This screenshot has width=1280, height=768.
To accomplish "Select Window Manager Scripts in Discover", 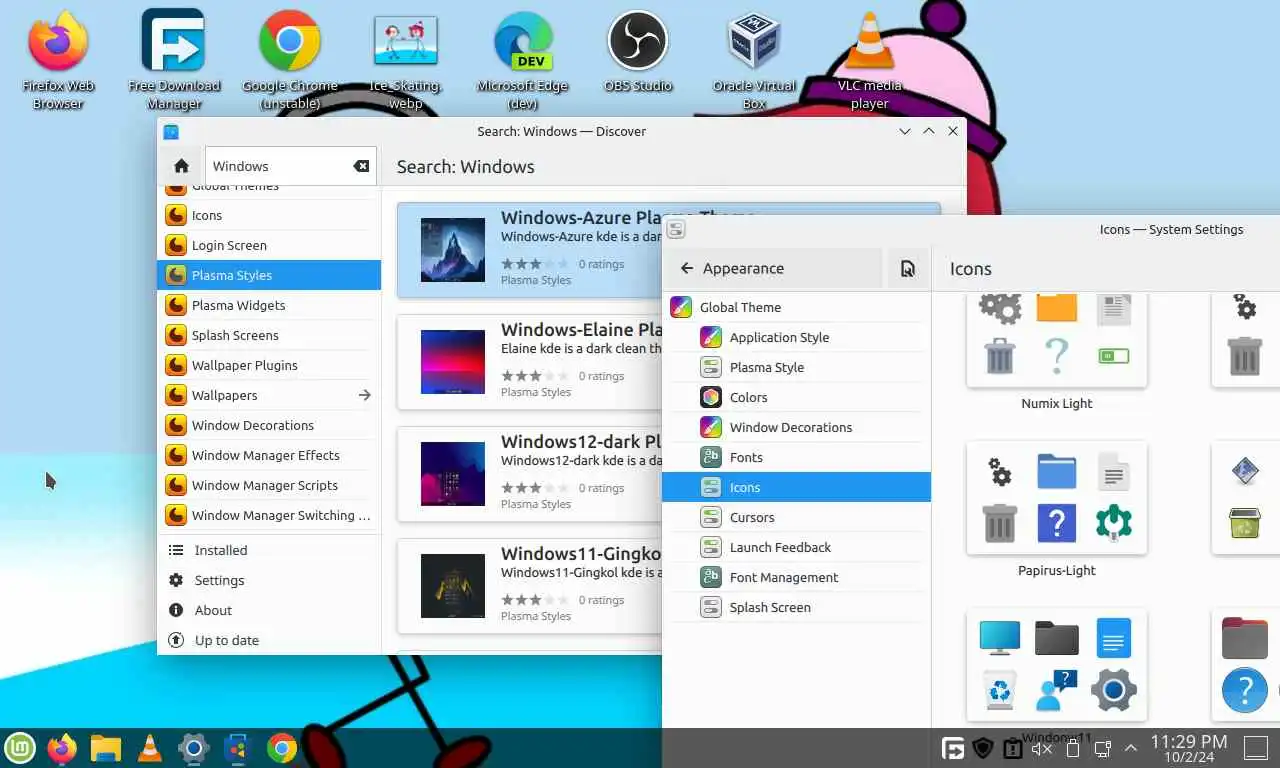I will pos(269,485).
